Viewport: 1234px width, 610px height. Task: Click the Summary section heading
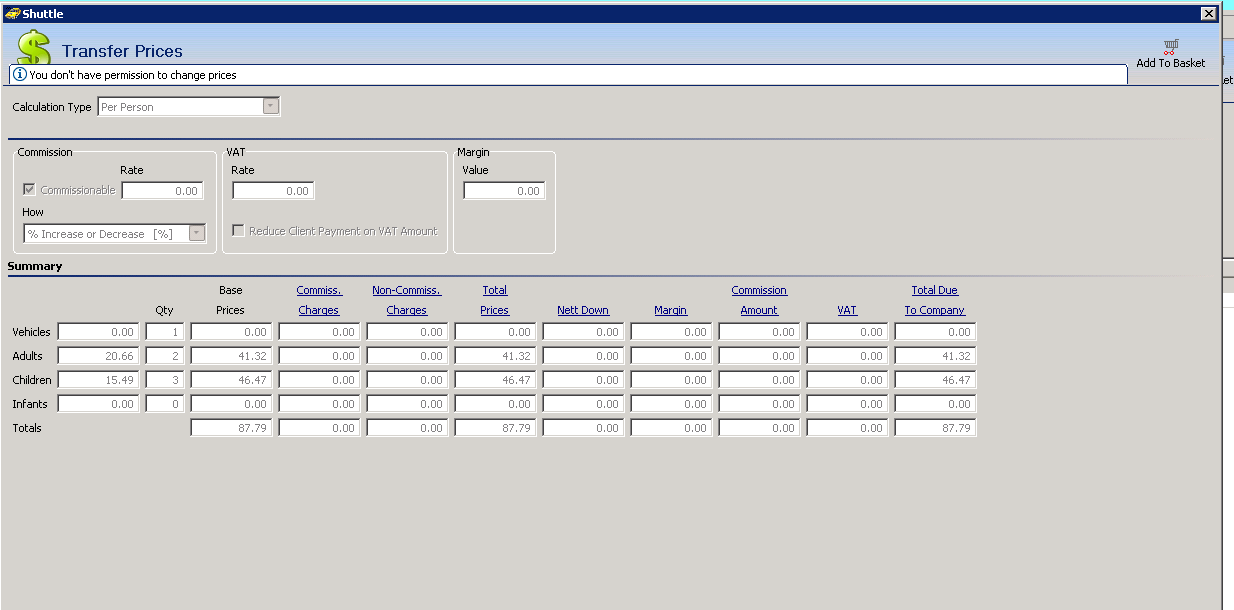35,266
